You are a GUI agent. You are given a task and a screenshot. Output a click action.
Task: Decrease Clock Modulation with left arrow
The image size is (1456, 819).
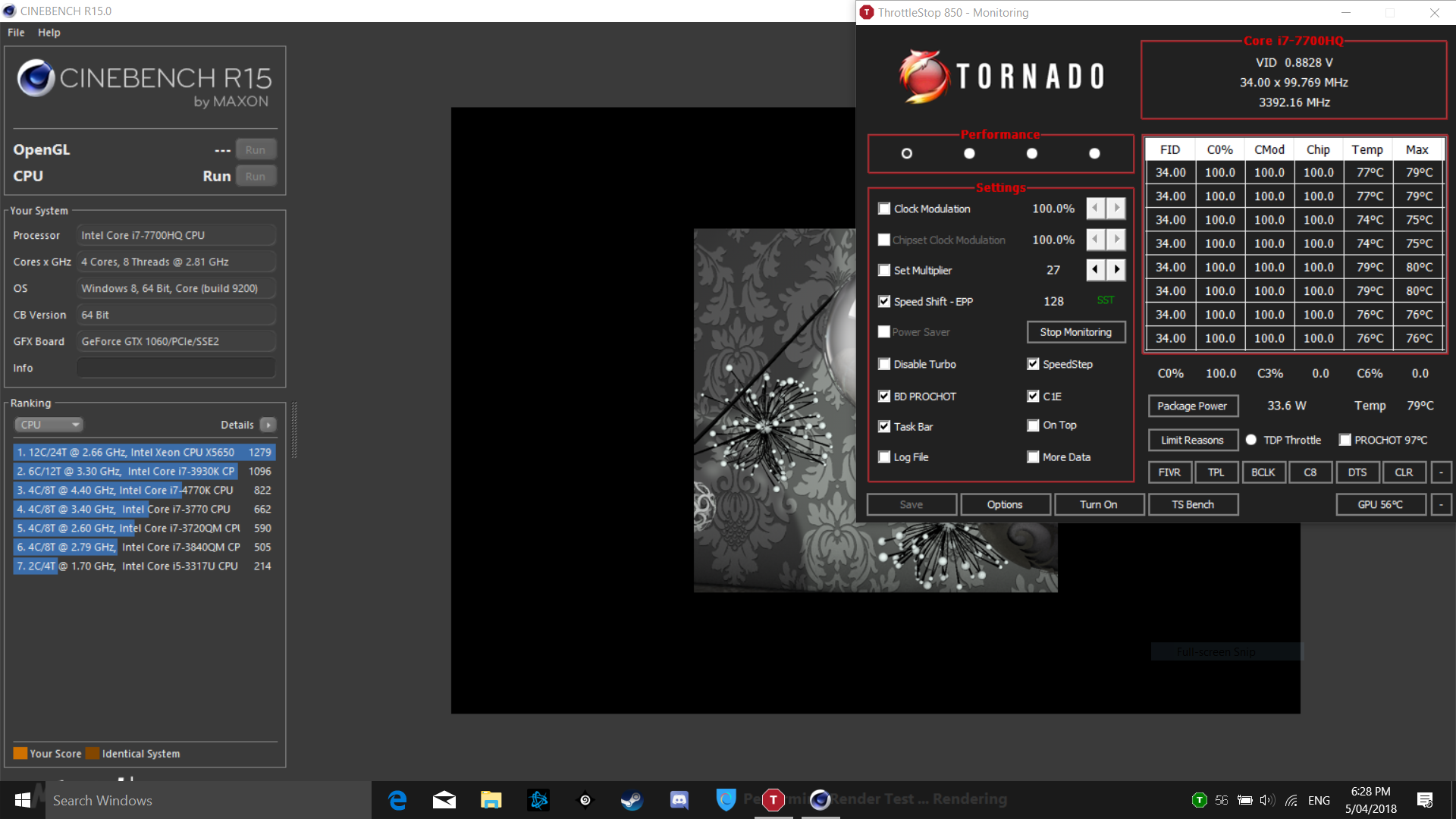[1096, 209]
